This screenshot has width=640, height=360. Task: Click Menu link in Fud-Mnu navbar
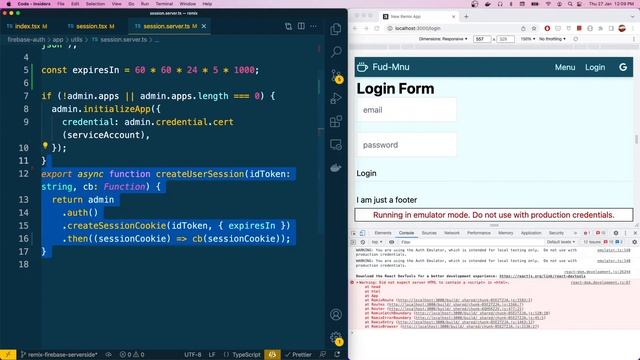click(565, 67)
